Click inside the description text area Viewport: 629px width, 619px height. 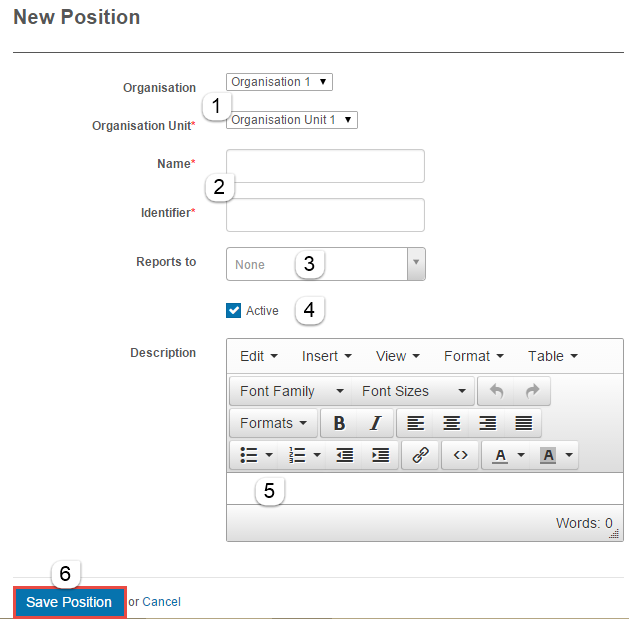pyautogui.click(x=425, y=489)
